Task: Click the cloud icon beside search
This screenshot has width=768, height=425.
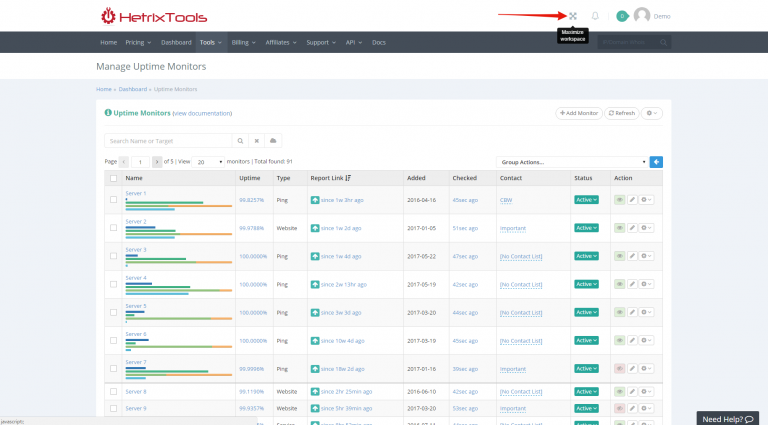Action: [x=273, y=141]
